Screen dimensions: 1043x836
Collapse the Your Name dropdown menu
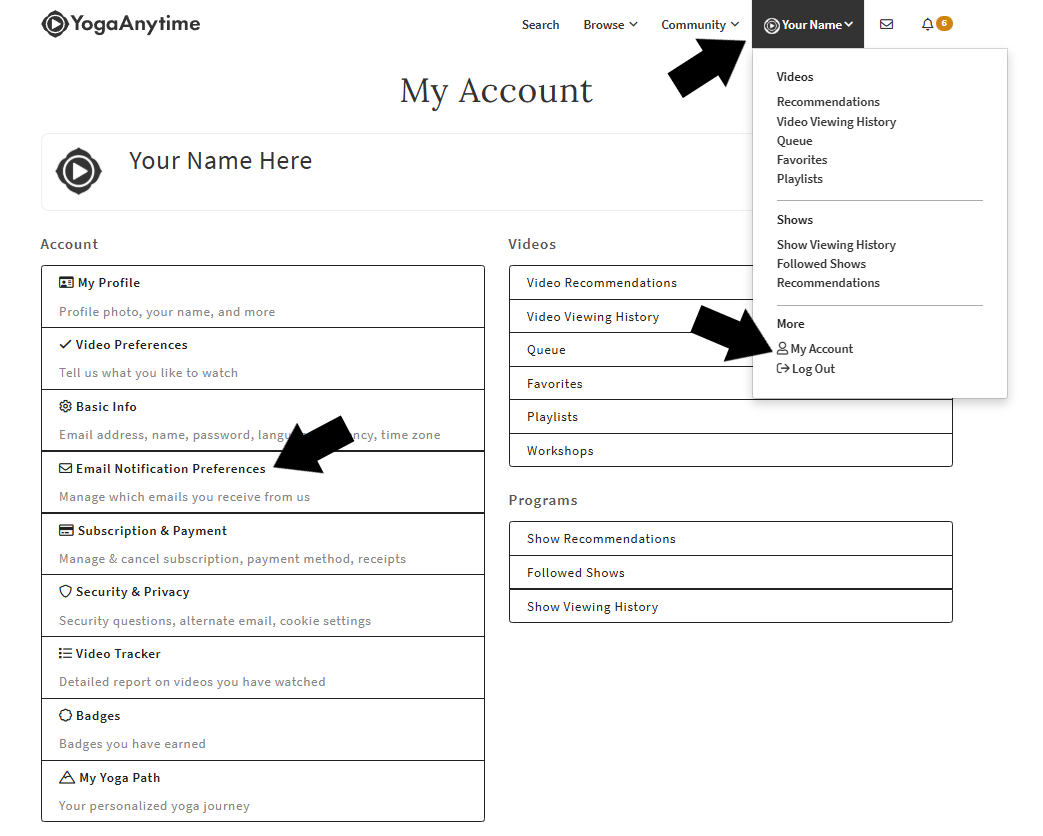[808, 25]
